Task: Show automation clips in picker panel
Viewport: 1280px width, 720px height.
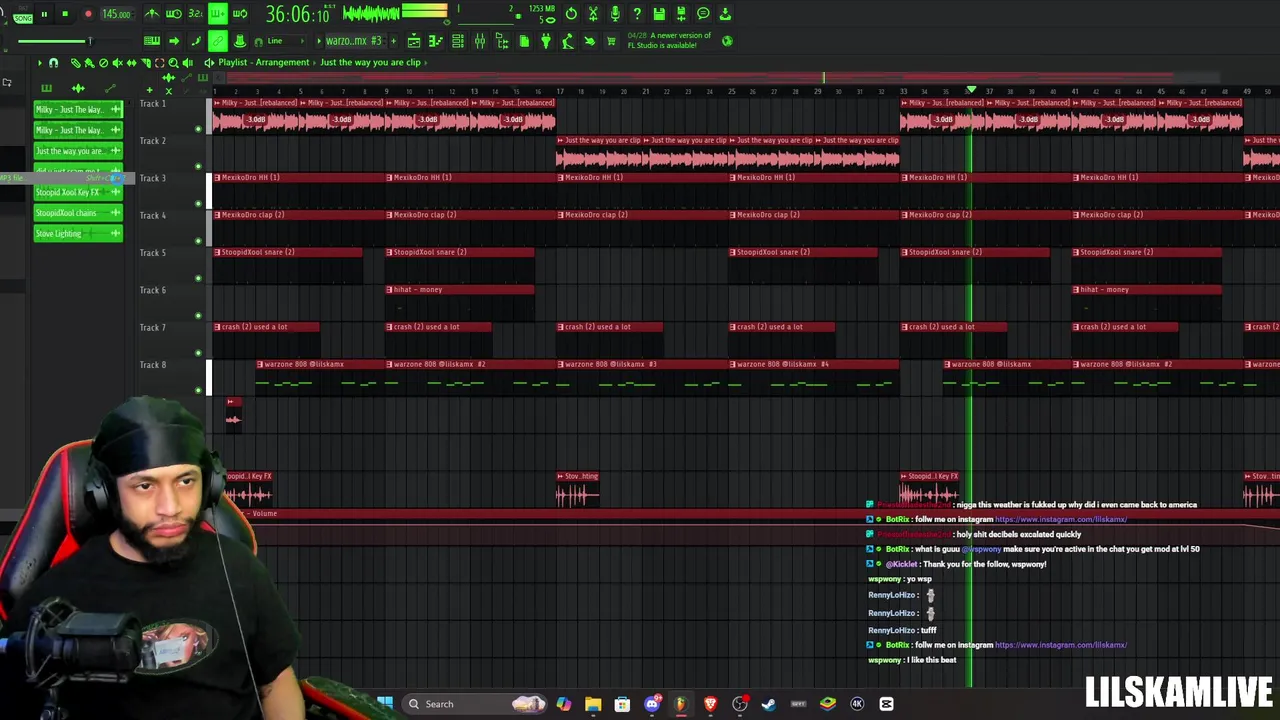Action: click(112, 89)
